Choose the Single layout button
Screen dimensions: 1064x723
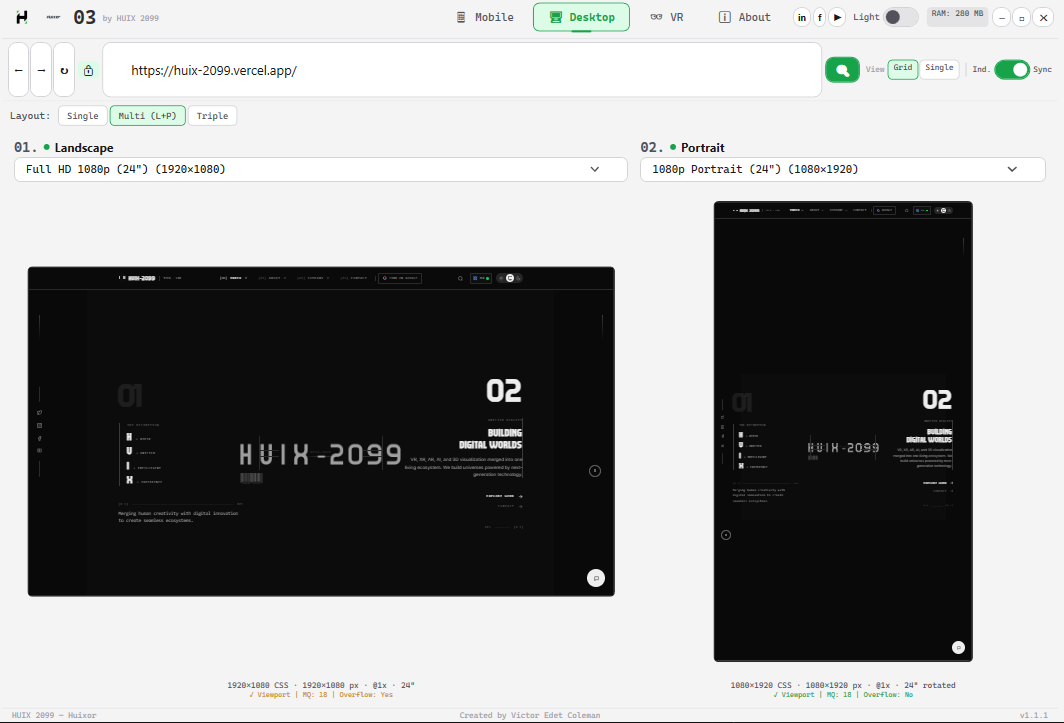pyautogui.click(x=83, y=116)
